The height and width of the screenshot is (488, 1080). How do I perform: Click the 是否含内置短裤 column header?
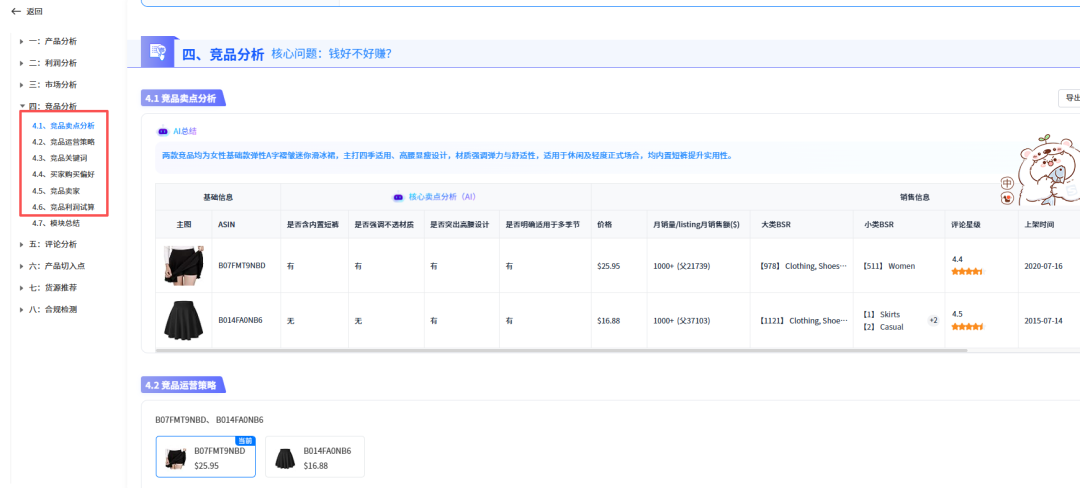point(313,224)
